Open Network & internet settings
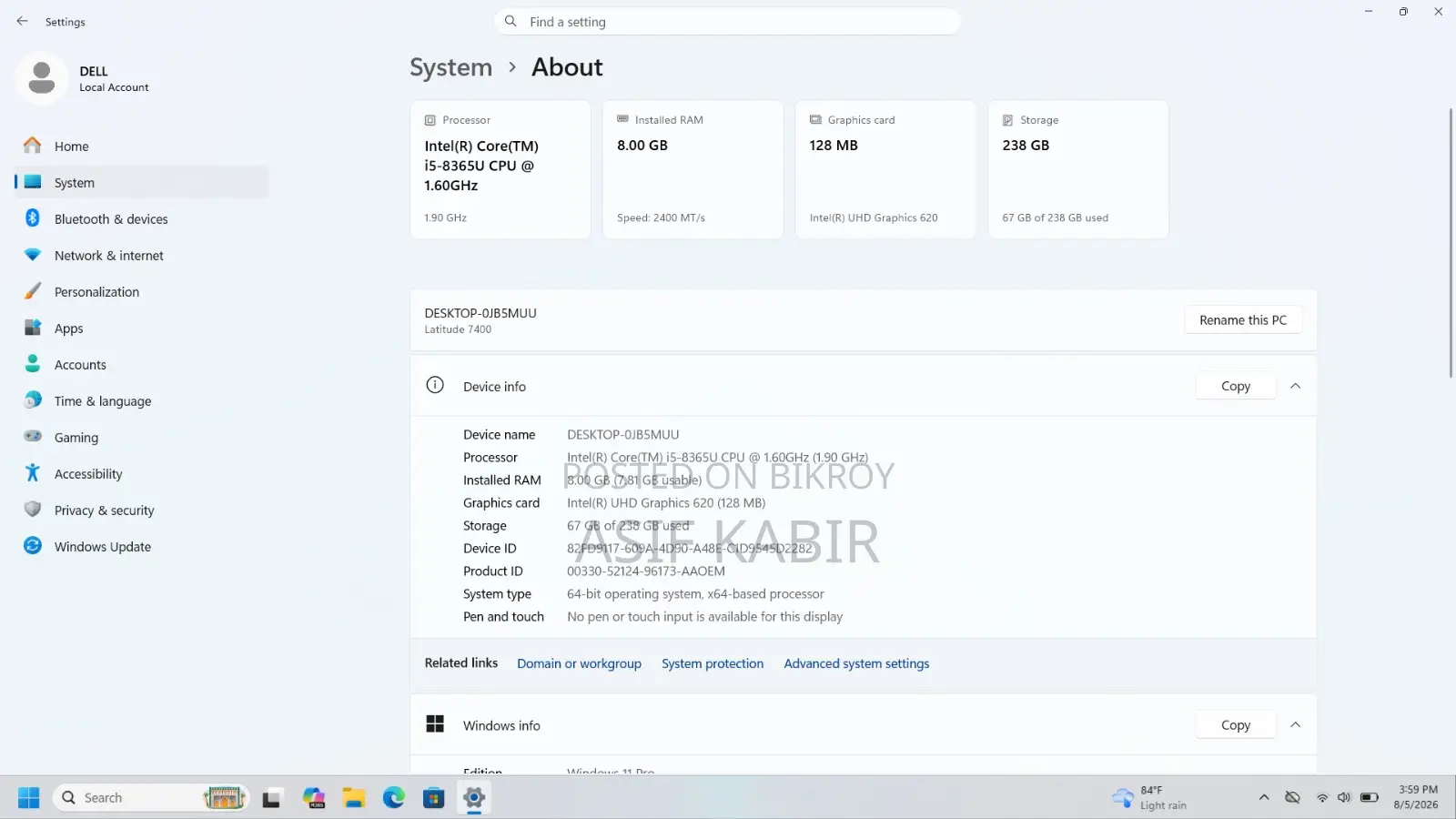This screenshot has height=819, width=1456. pos(141,256)
